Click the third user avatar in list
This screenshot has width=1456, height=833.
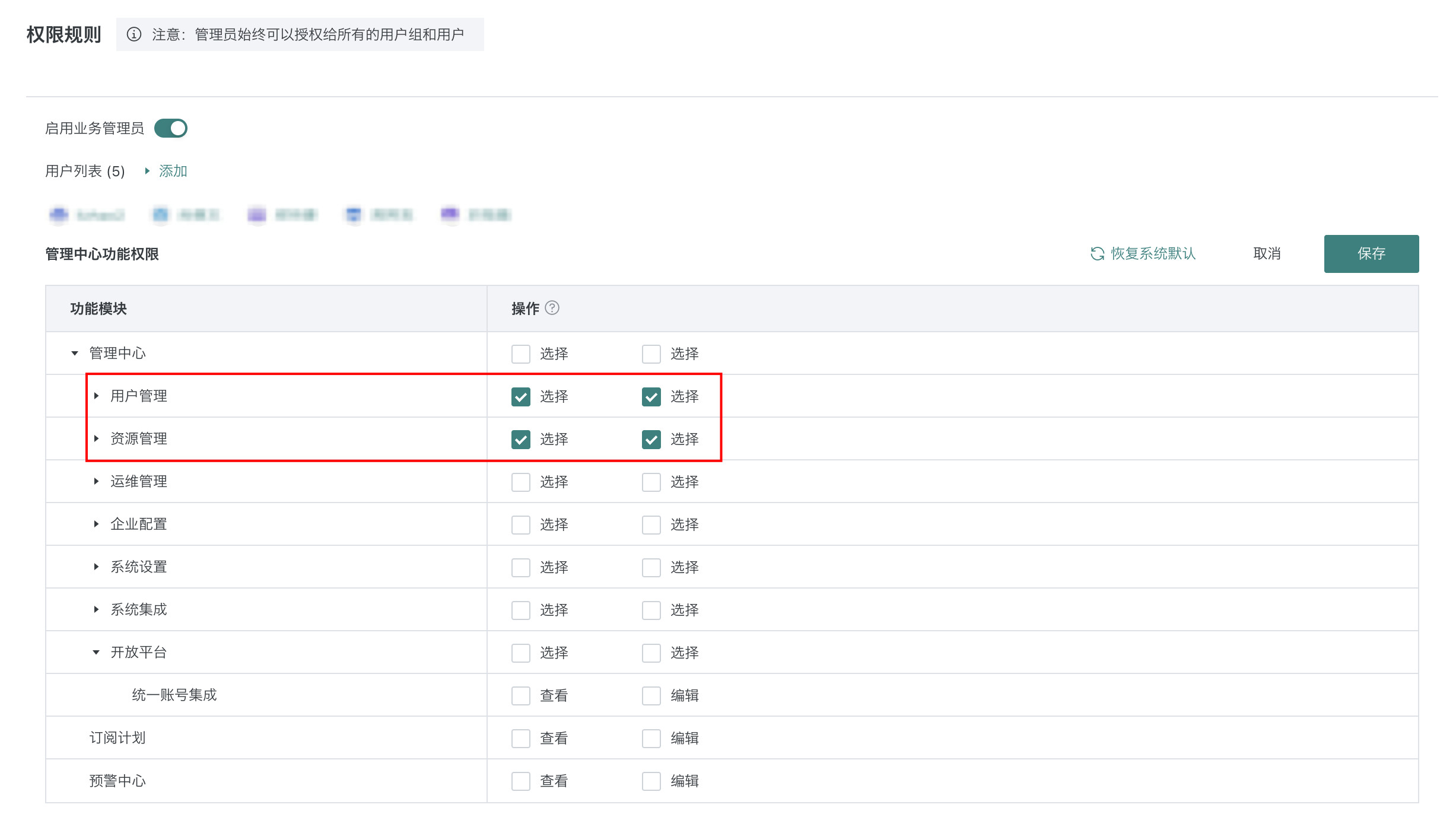point(257,215)
